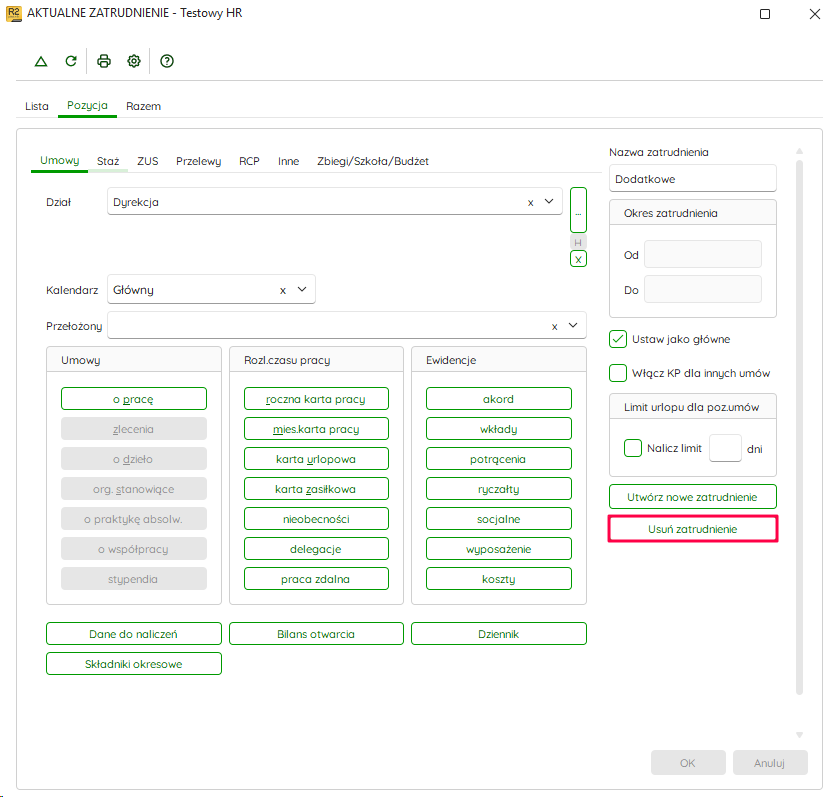Expand the Przełożony dropdown arrow

573,325
